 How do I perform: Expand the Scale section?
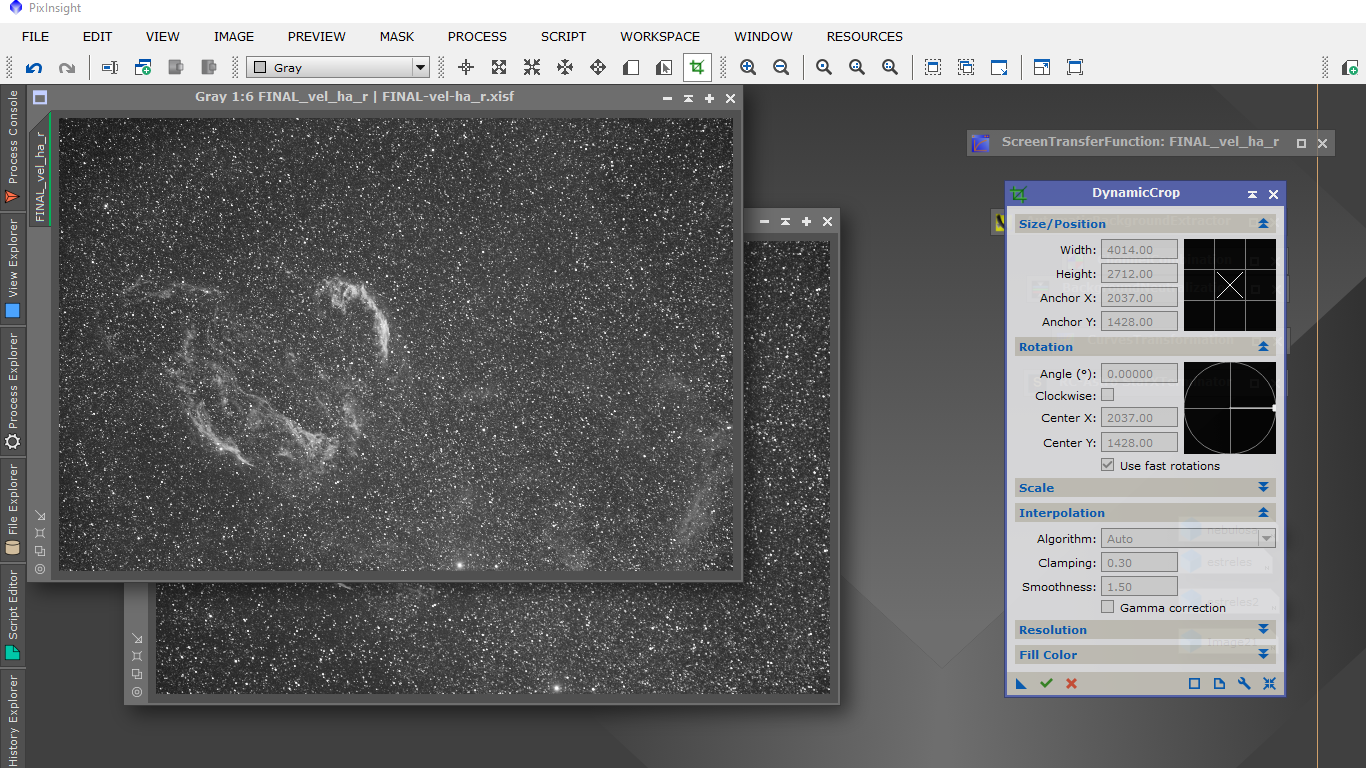tap(1263, 488)
